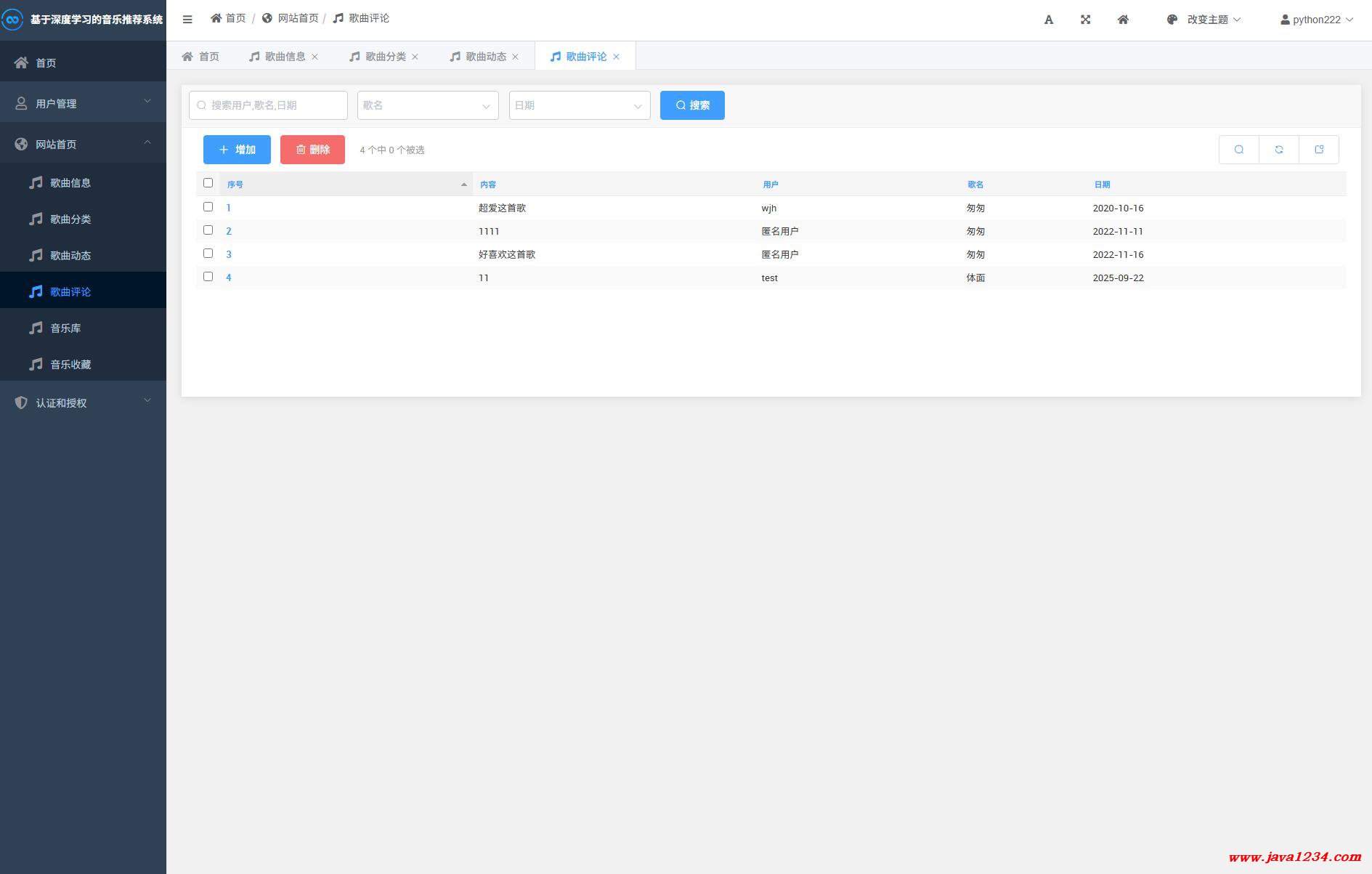Screen dimensions: 1372x874
Task: Click the red 删除 button
Action: click(312, 150)
